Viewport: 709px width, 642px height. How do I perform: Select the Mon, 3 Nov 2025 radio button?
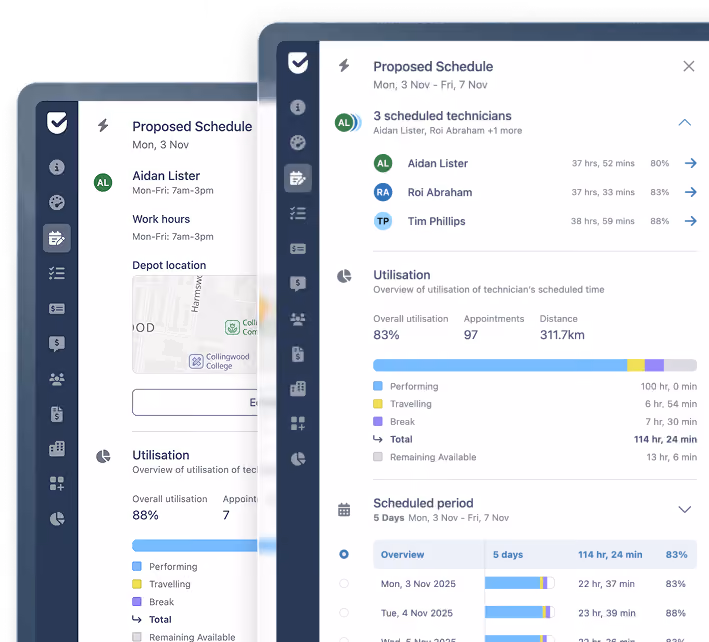pos(344,583)
